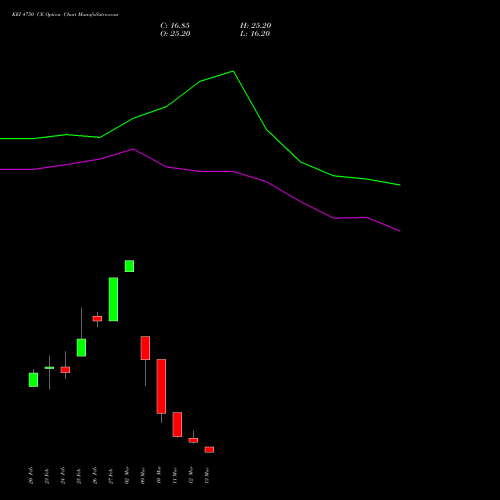The image size is (500, 500).
Task: Select the green candle for 25 Feb
Action: pos(81,348)
